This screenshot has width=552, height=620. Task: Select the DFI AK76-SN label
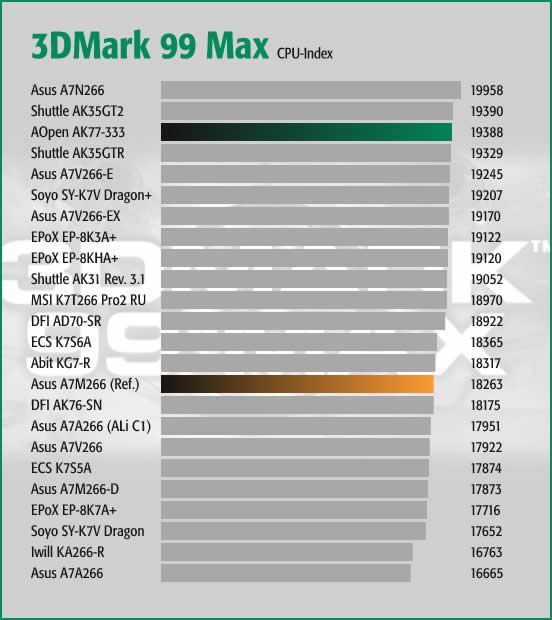point(66,405)
